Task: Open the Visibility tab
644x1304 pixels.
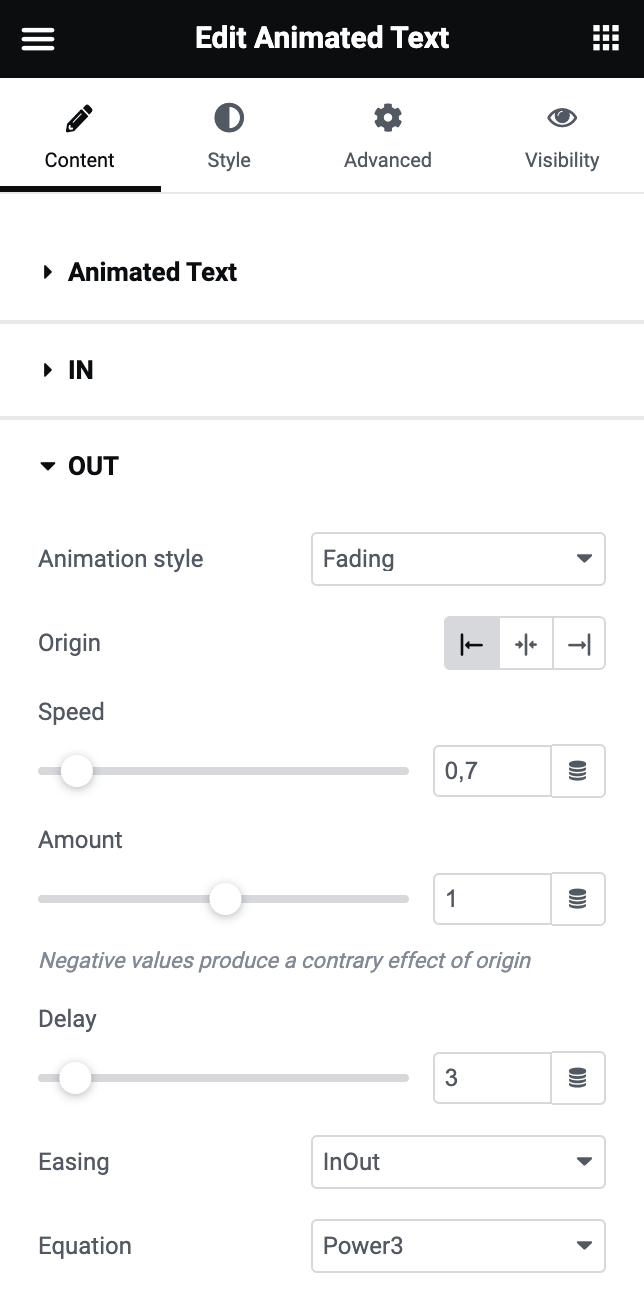Action: 562,137
